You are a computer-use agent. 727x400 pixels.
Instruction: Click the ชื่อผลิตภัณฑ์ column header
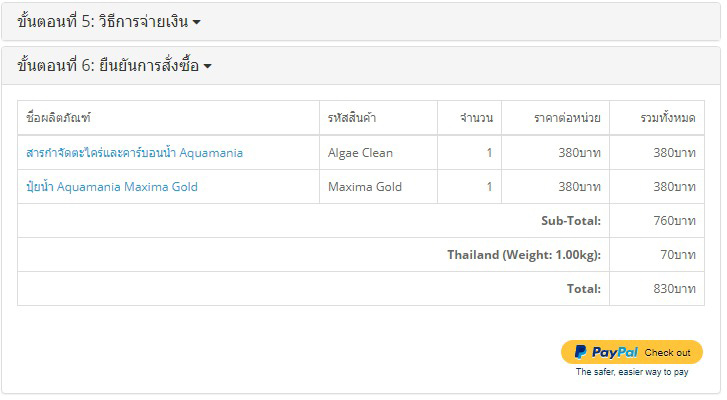[x=58, y=118]
